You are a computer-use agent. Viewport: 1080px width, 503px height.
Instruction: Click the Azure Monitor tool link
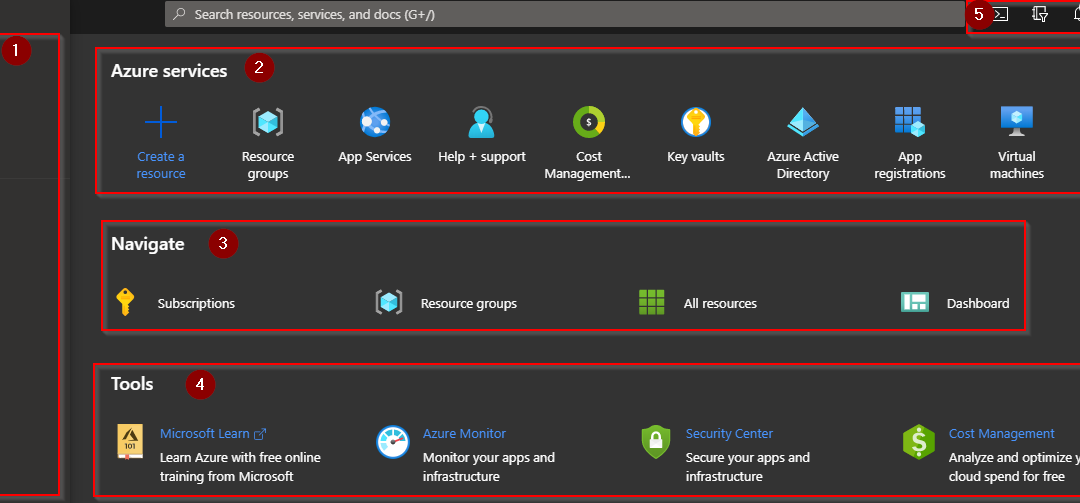pyautogui.click(x=464, y=434)
